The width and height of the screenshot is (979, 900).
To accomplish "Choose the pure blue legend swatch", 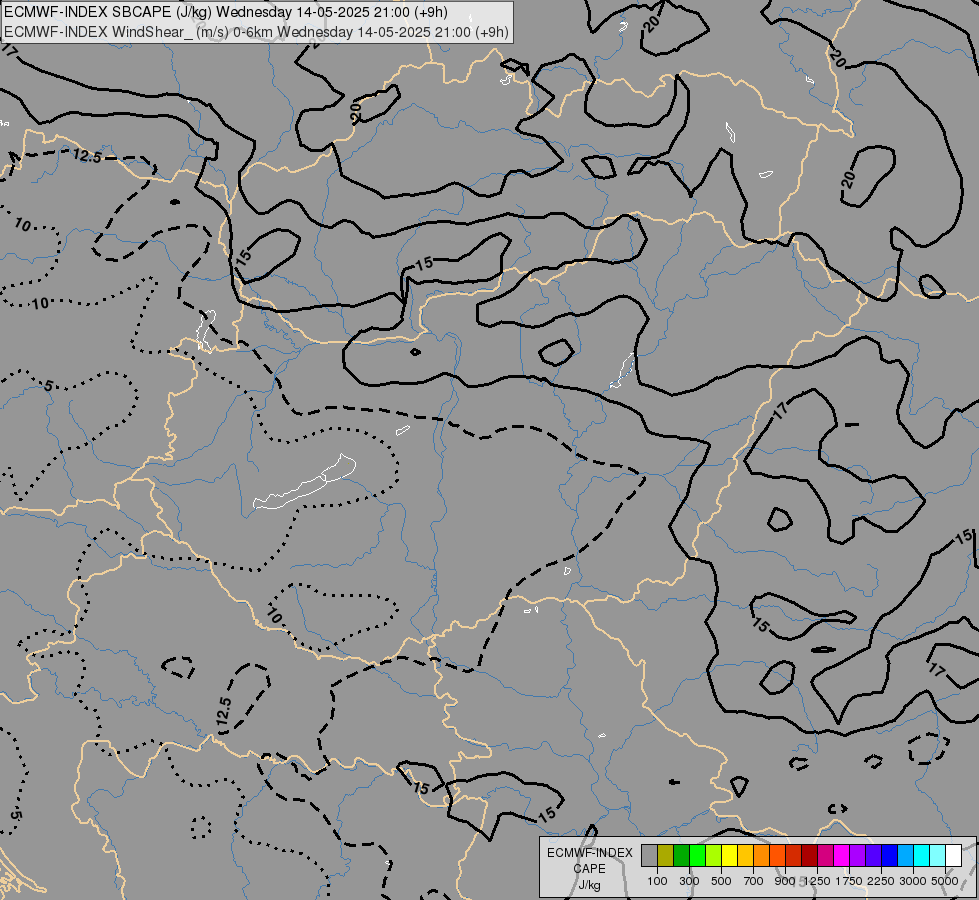I will click(889, 855).
